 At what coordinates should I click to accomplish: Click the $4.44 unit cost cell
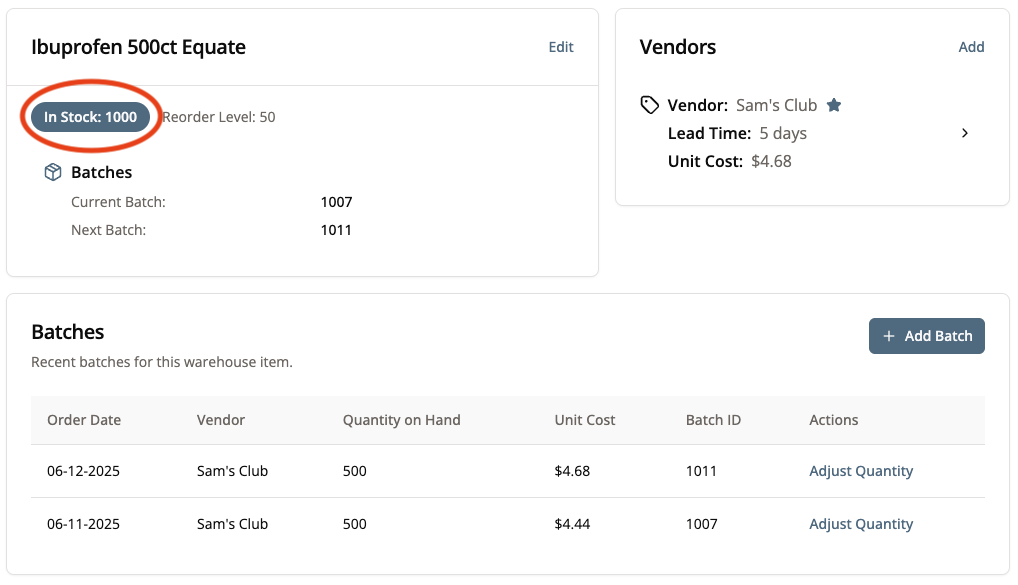(x=571, y=524)
